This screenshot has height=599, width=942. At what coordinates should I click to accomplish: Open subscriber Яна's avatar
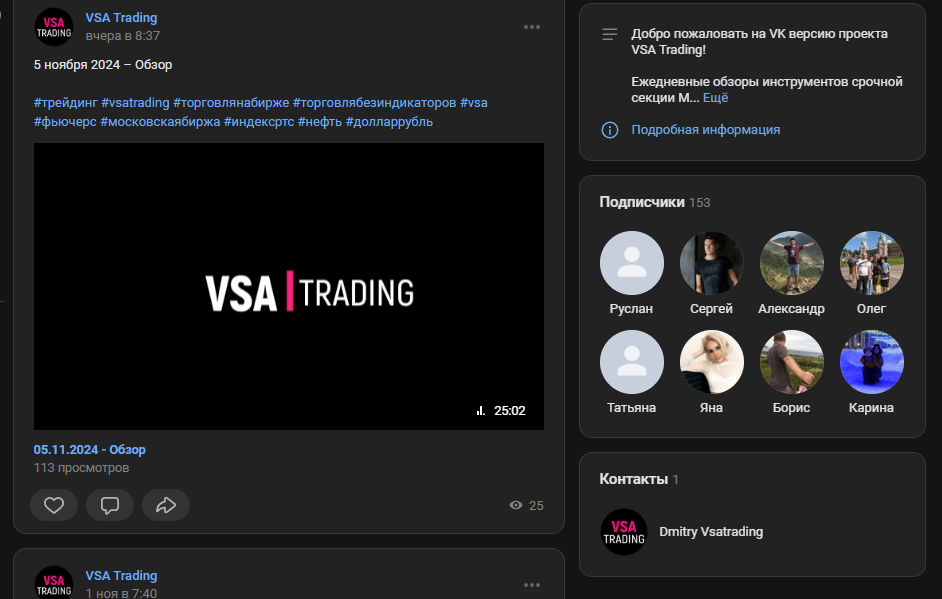point(711,362)
